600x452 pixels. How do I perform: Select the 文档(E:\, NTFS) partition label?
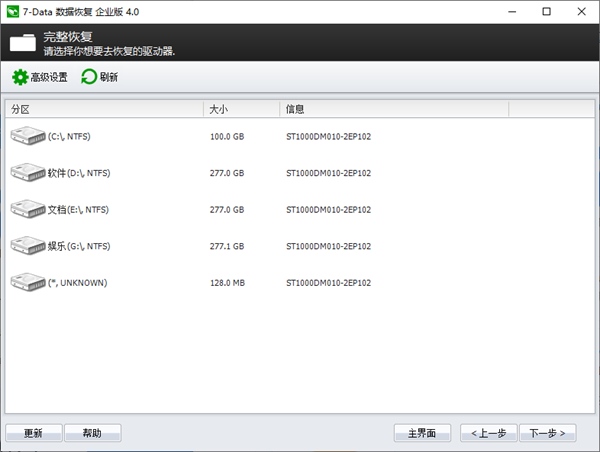(78, 210)
